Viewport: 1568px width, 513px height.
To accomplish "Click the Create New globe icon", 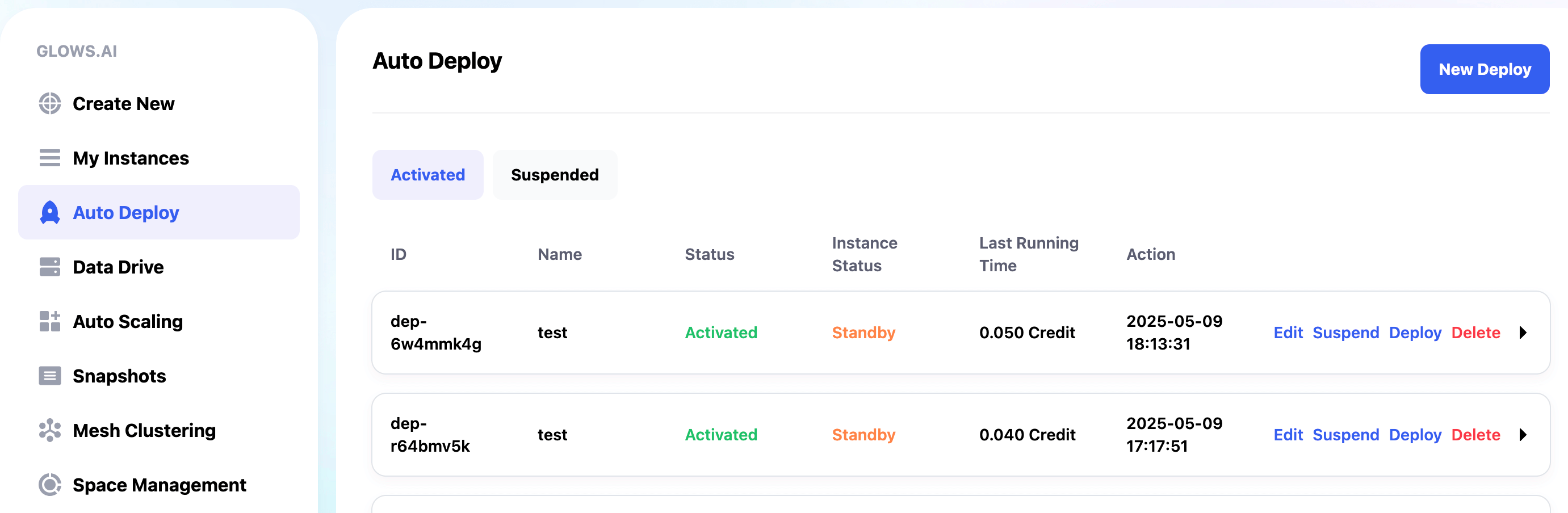I will 50,103.
